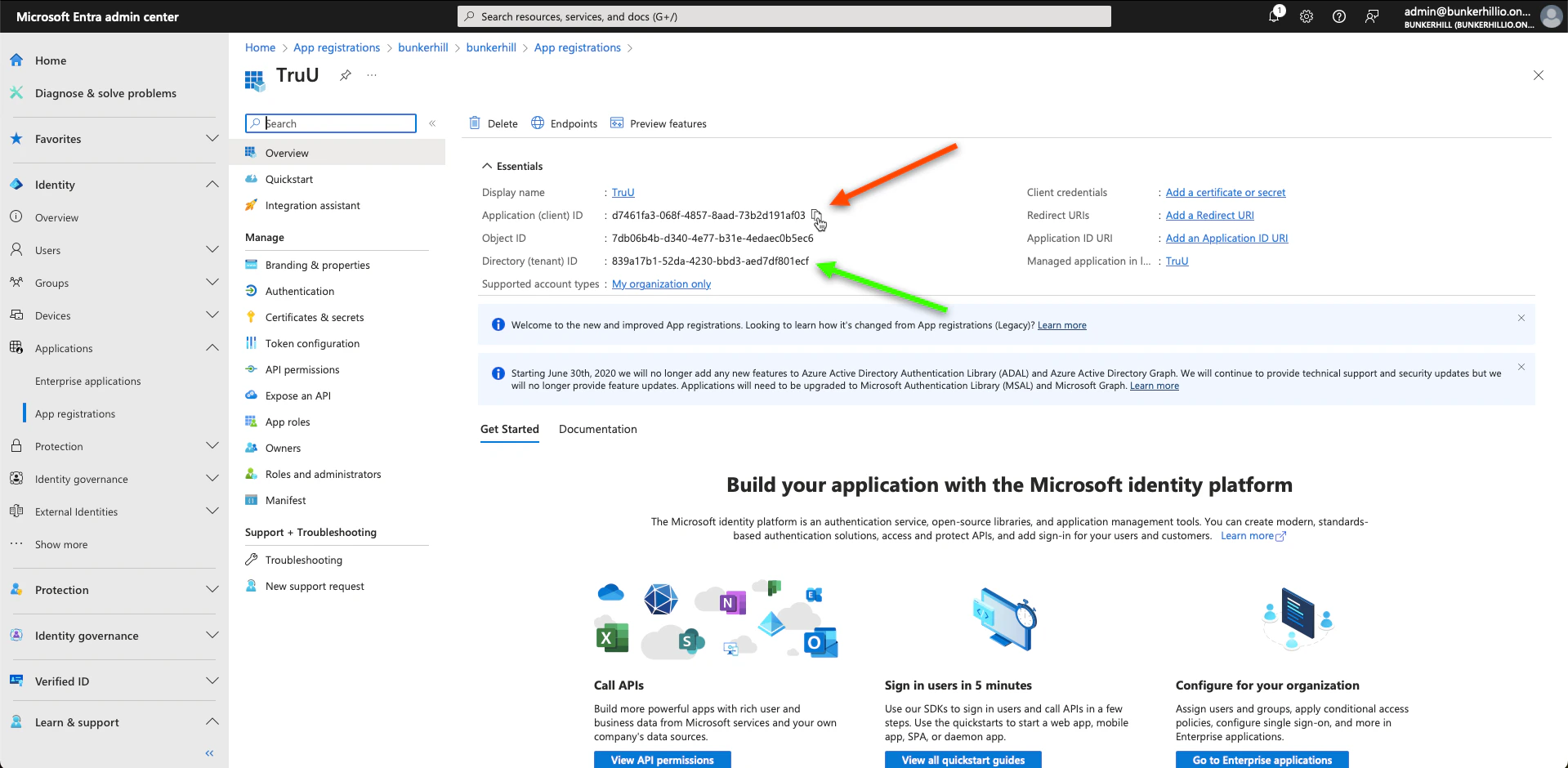Pin the TruU app registration
Viewport: 1568px width, 768px height.
(x=346, y=75)
